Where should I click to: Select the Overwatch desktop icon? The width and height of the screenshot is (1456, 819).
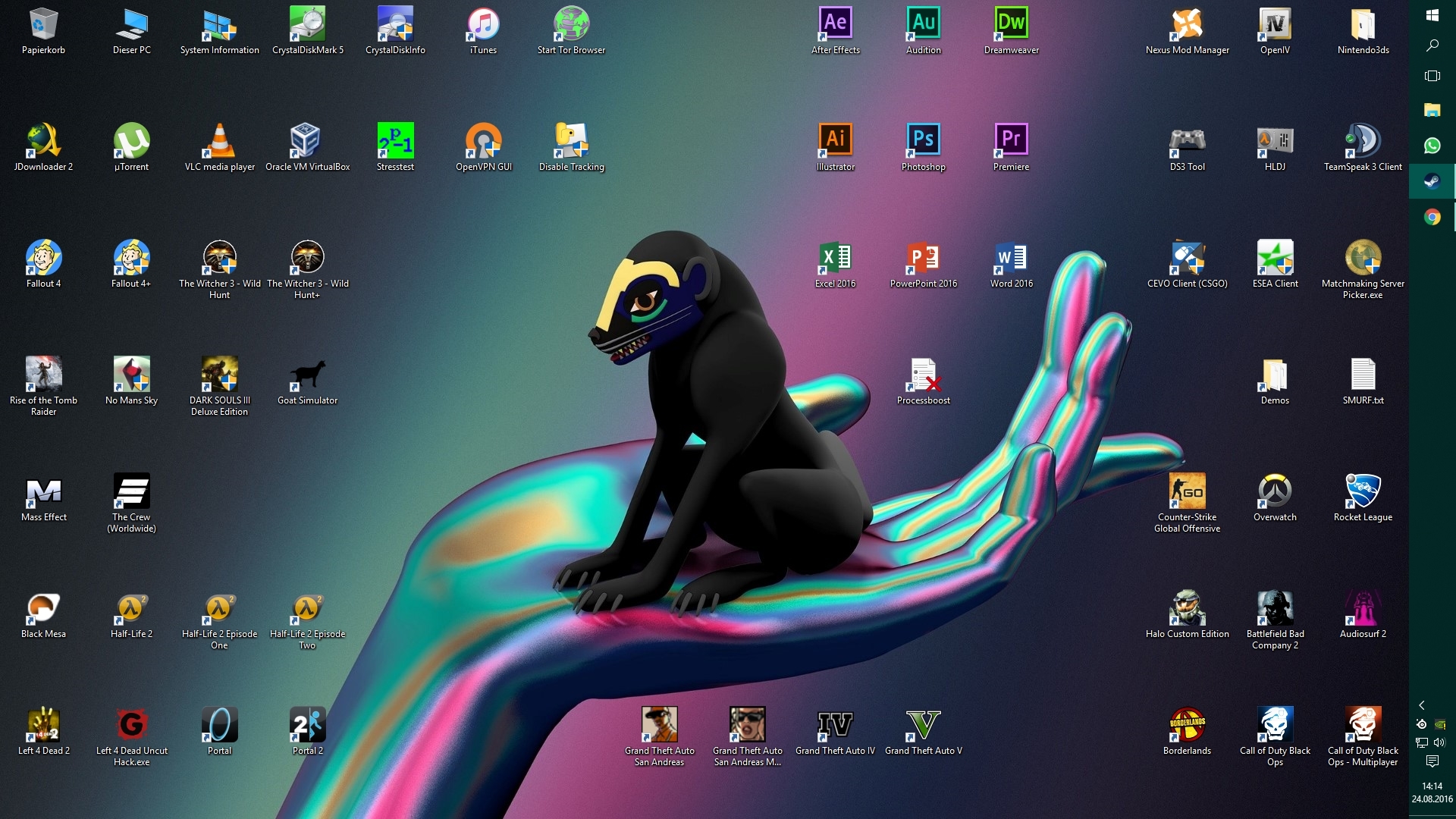(x=1275, y=491)
